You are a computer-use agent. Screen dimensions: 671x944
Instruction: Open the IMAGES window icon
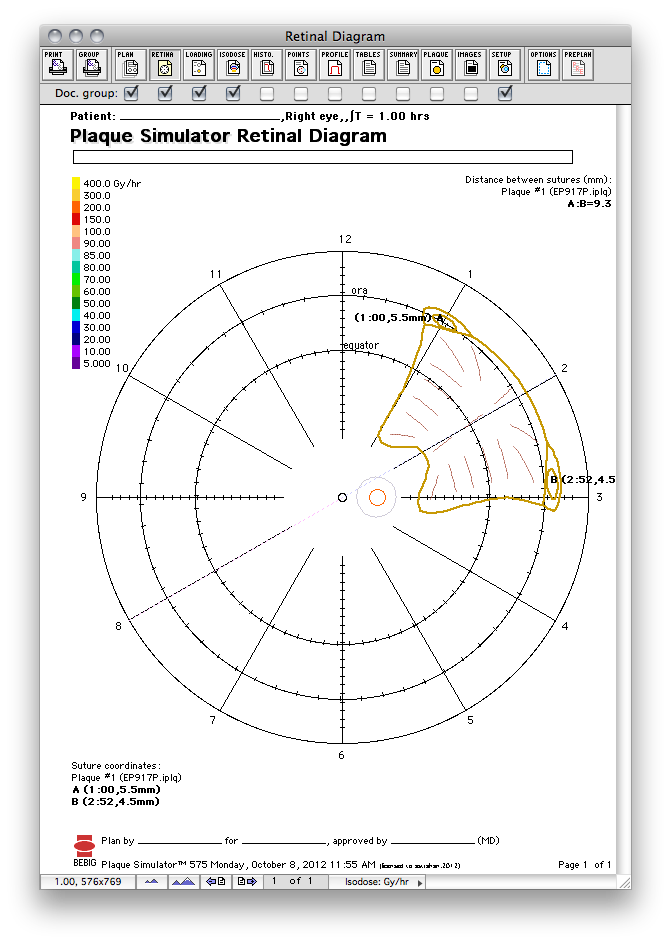point(471,65)
